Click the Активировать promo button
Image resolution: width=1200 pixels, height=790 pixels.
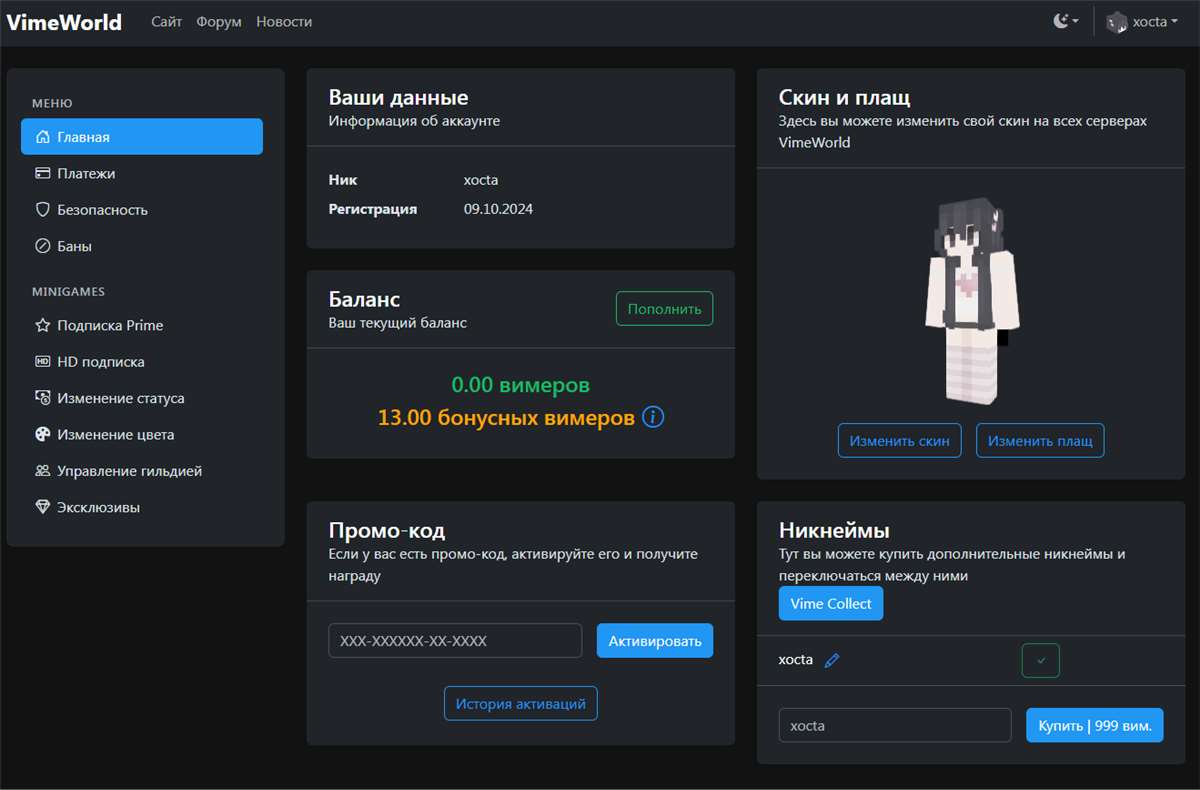click(x=655, y=641)
